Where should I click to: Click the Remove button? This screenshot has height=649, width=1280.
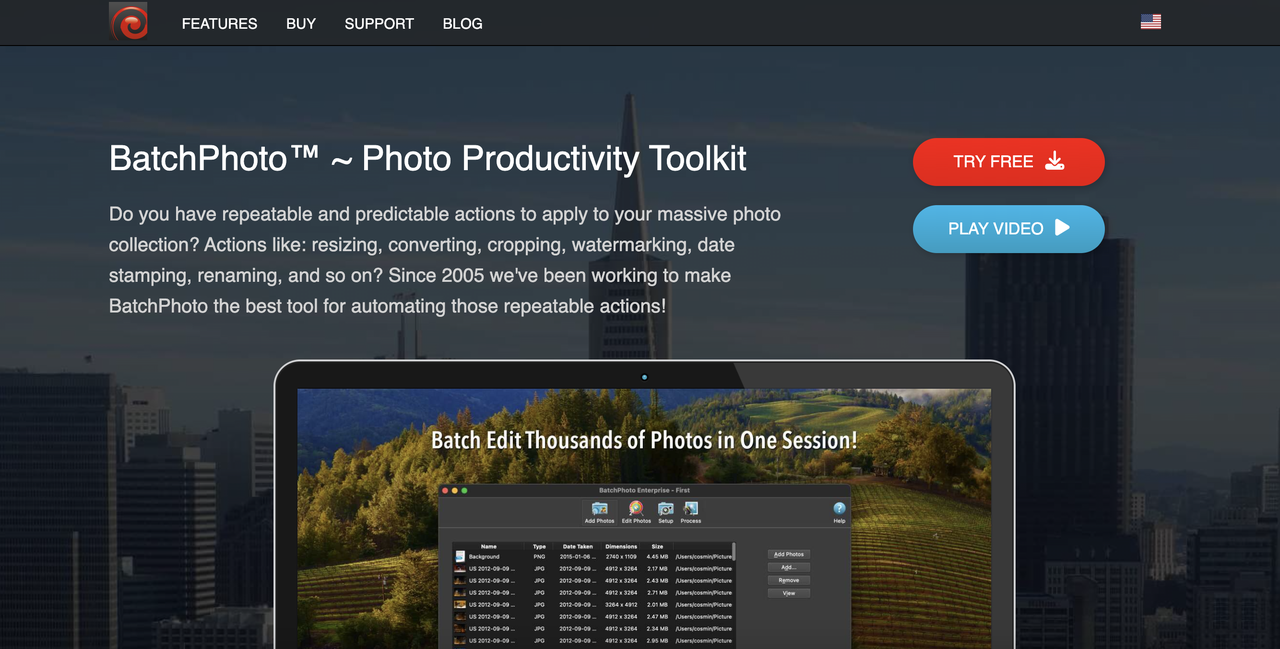click(x=789, y=580)
